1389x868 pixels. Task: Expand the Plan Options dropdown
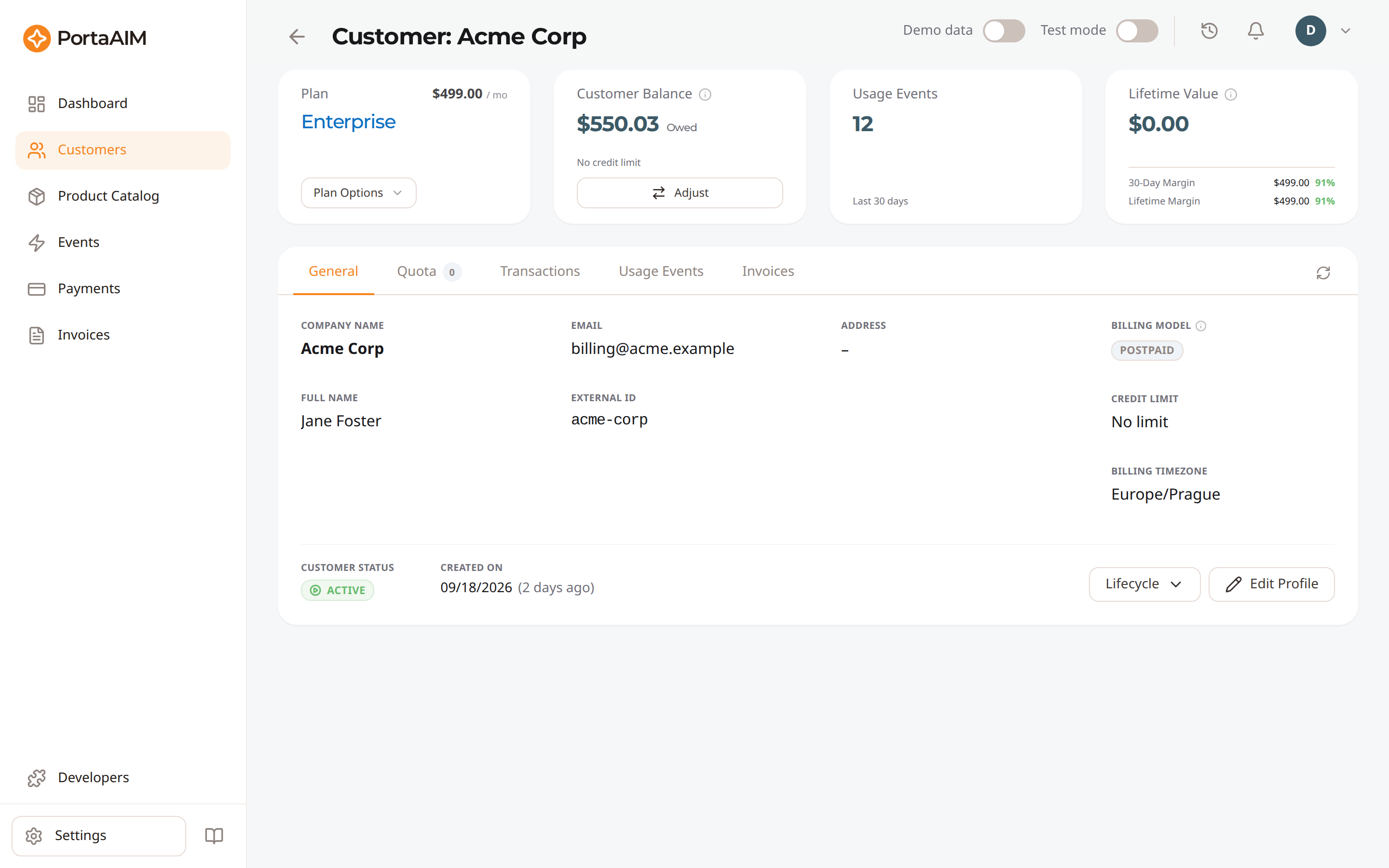click(359, 193)
